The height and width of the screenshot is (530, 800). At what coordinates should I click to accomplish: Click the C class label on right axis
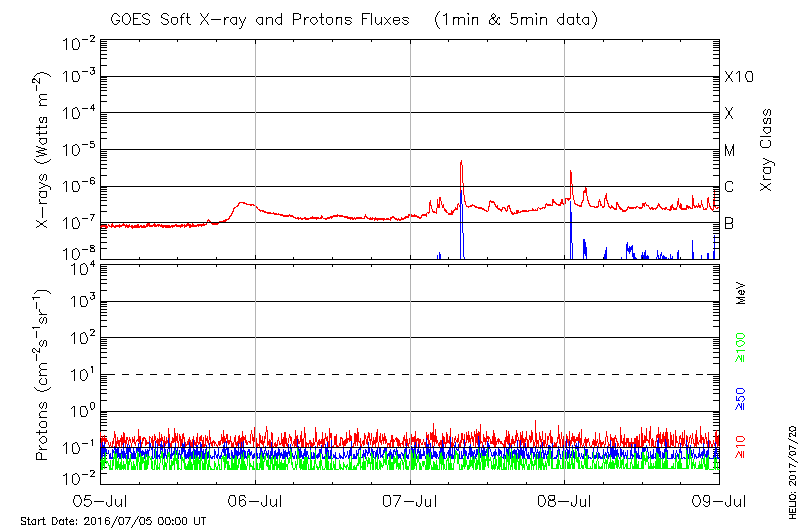point(729,187)
